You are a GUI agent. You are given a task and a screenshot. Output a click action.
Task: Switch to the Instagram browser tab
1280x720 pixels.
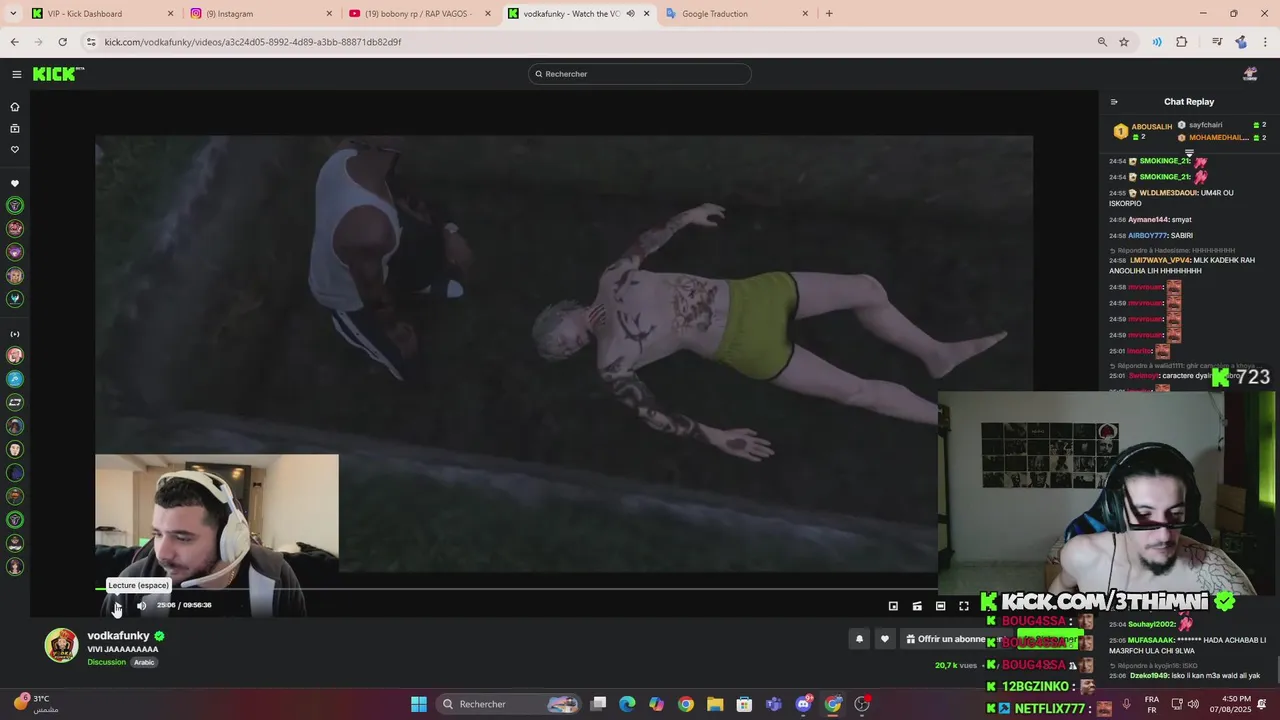pos(262,14)
